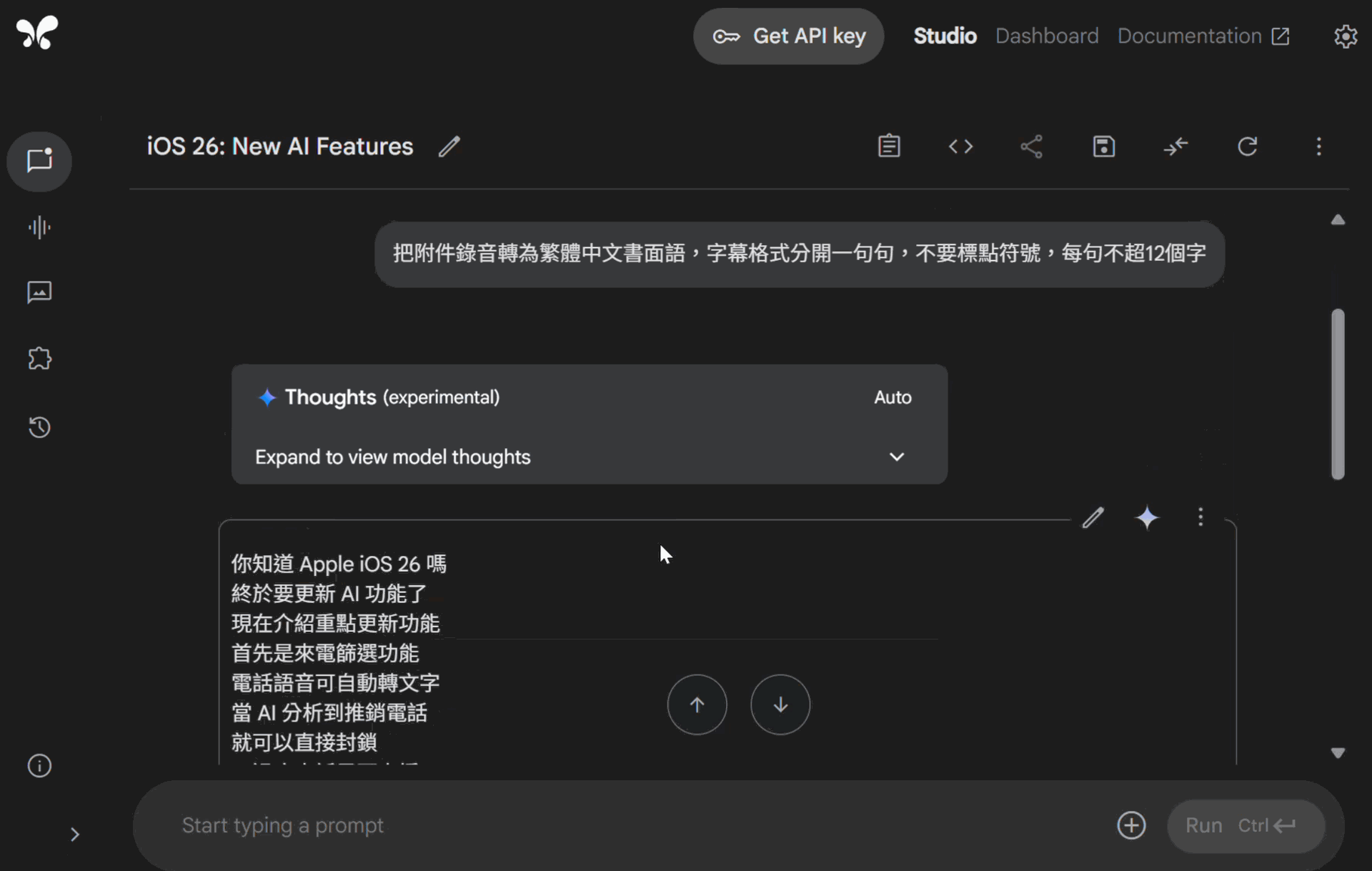Click the info icon in the sidebar
The height and width of the screenshot is (871, 1372).
pyautogui.click(x=39, y=766)
